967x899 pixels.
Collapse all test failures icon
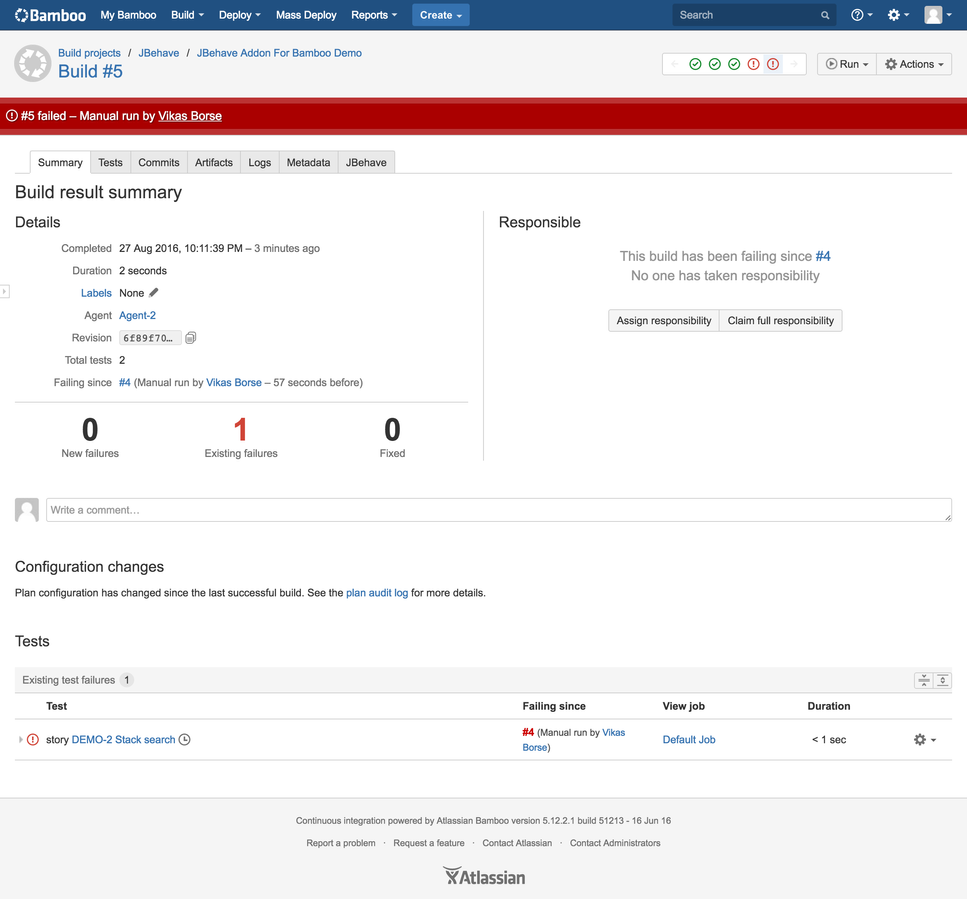(923, 680)
